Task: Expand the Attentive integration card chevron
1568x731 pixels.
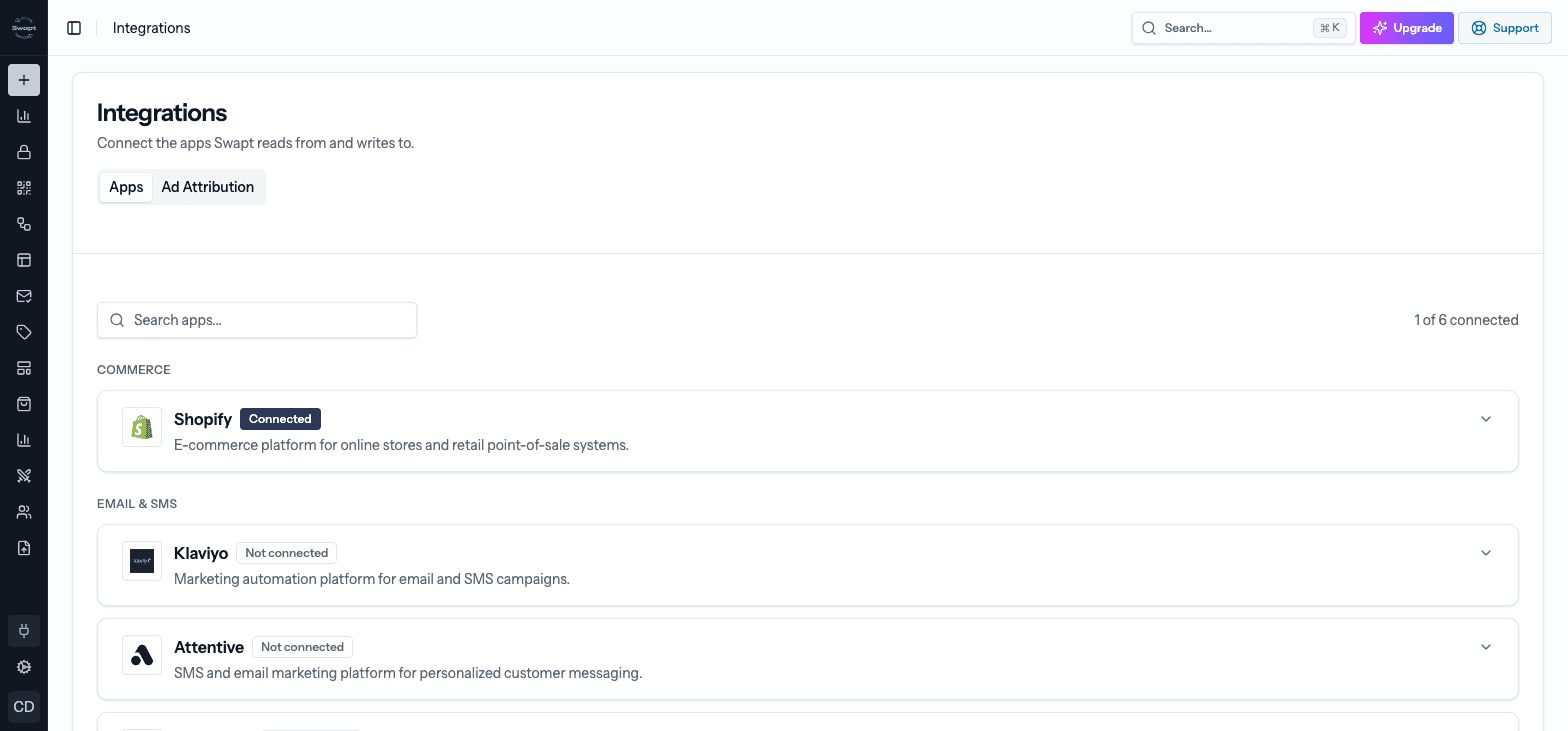Action: coord(1486,647)
